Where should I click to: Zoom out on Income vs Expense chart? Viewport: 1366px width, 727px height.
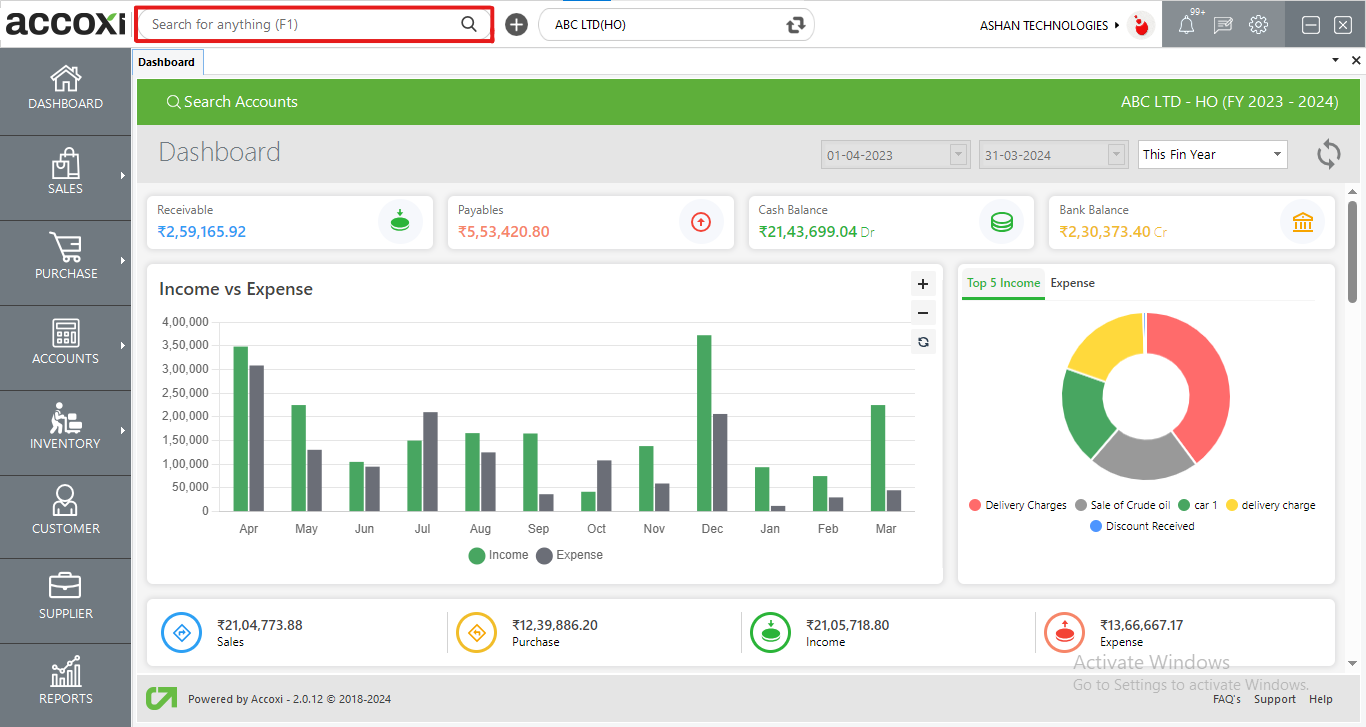coord(923,313)
